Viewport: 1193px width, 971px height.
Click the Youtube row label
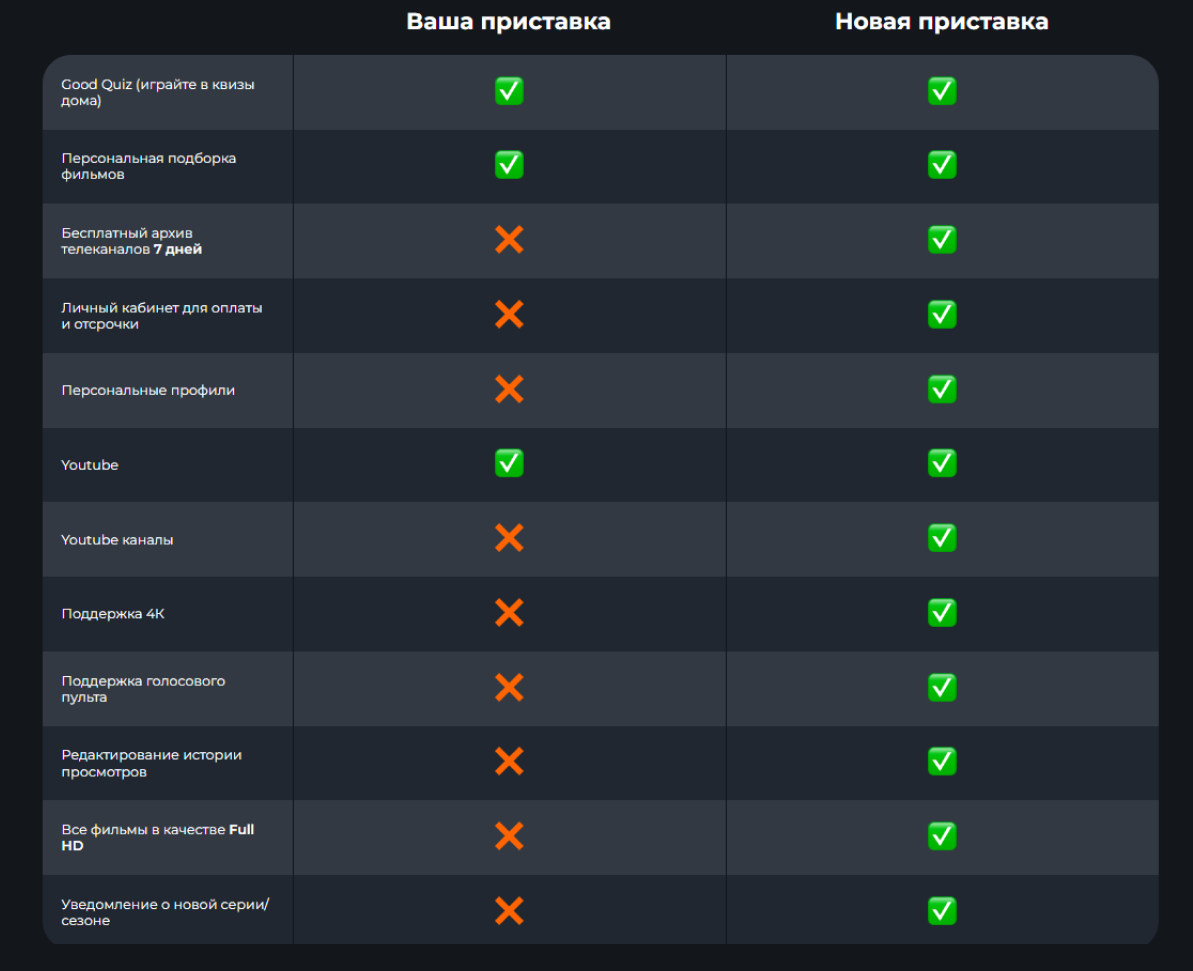(90, 465)
